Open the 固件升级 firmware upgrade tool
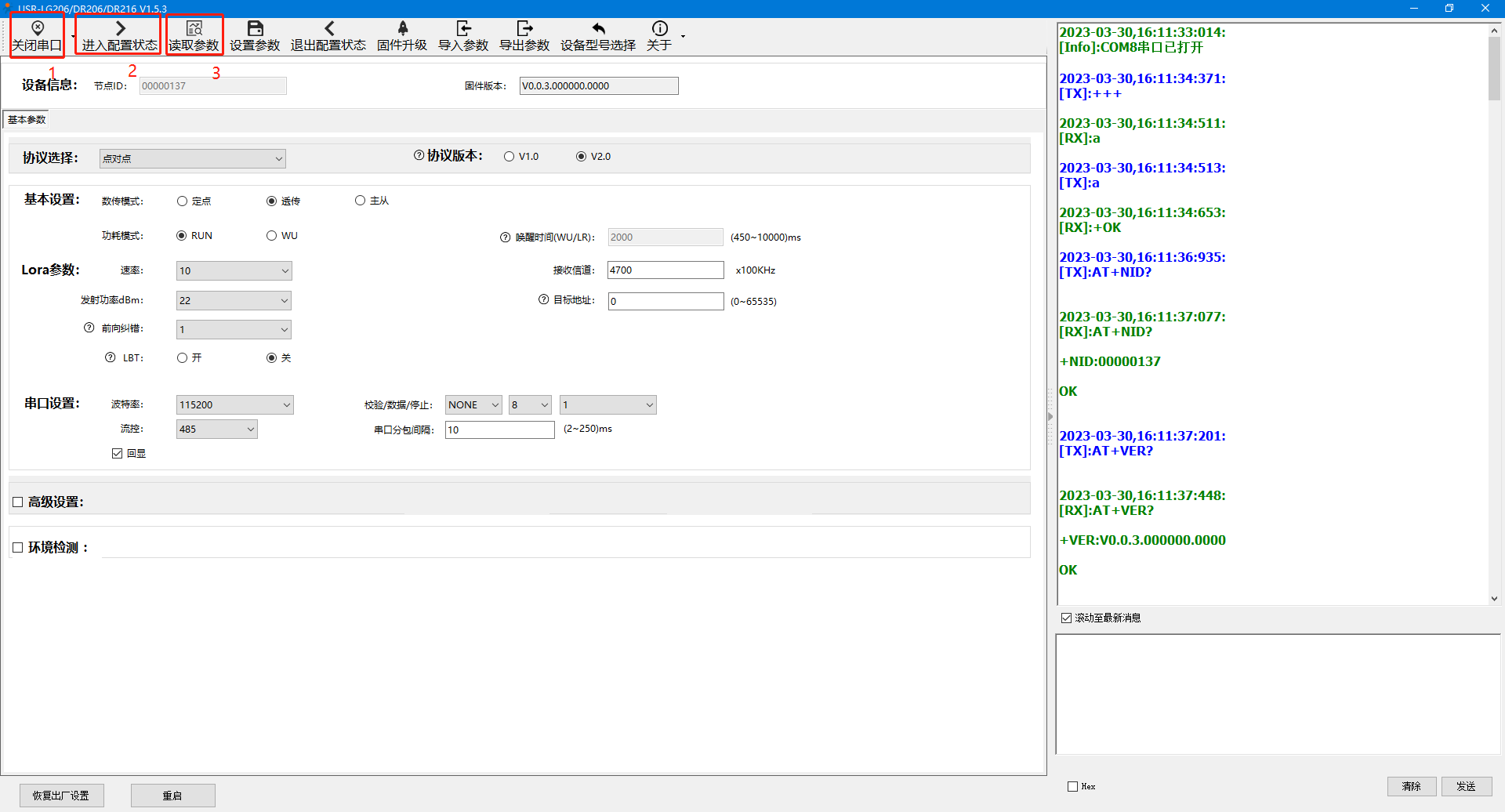Image resolution: width=1505 pixels, height=812 pixels. [402, 37]
